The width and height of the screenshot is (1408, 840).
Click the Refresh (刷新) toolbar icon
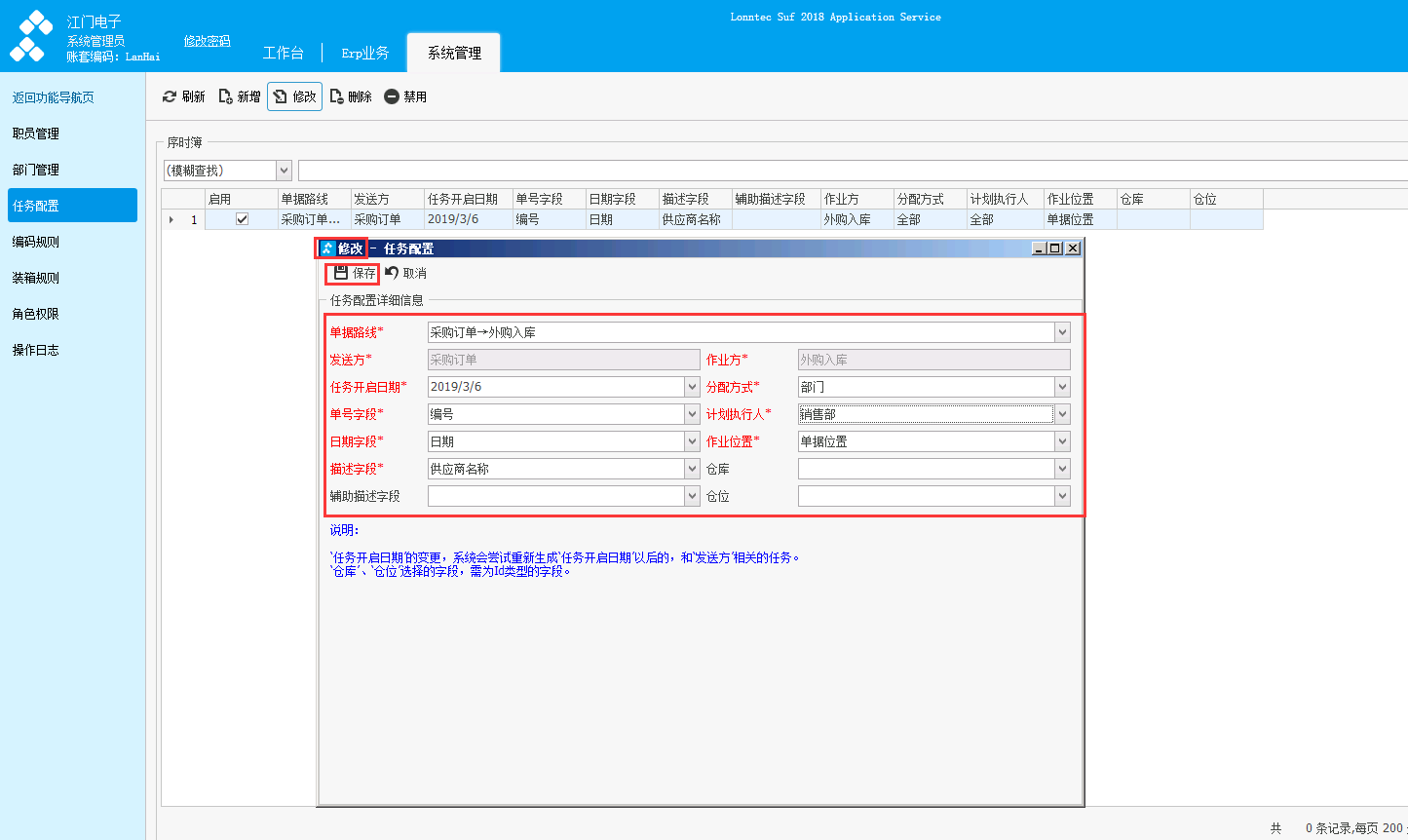(x=170, y=96)
